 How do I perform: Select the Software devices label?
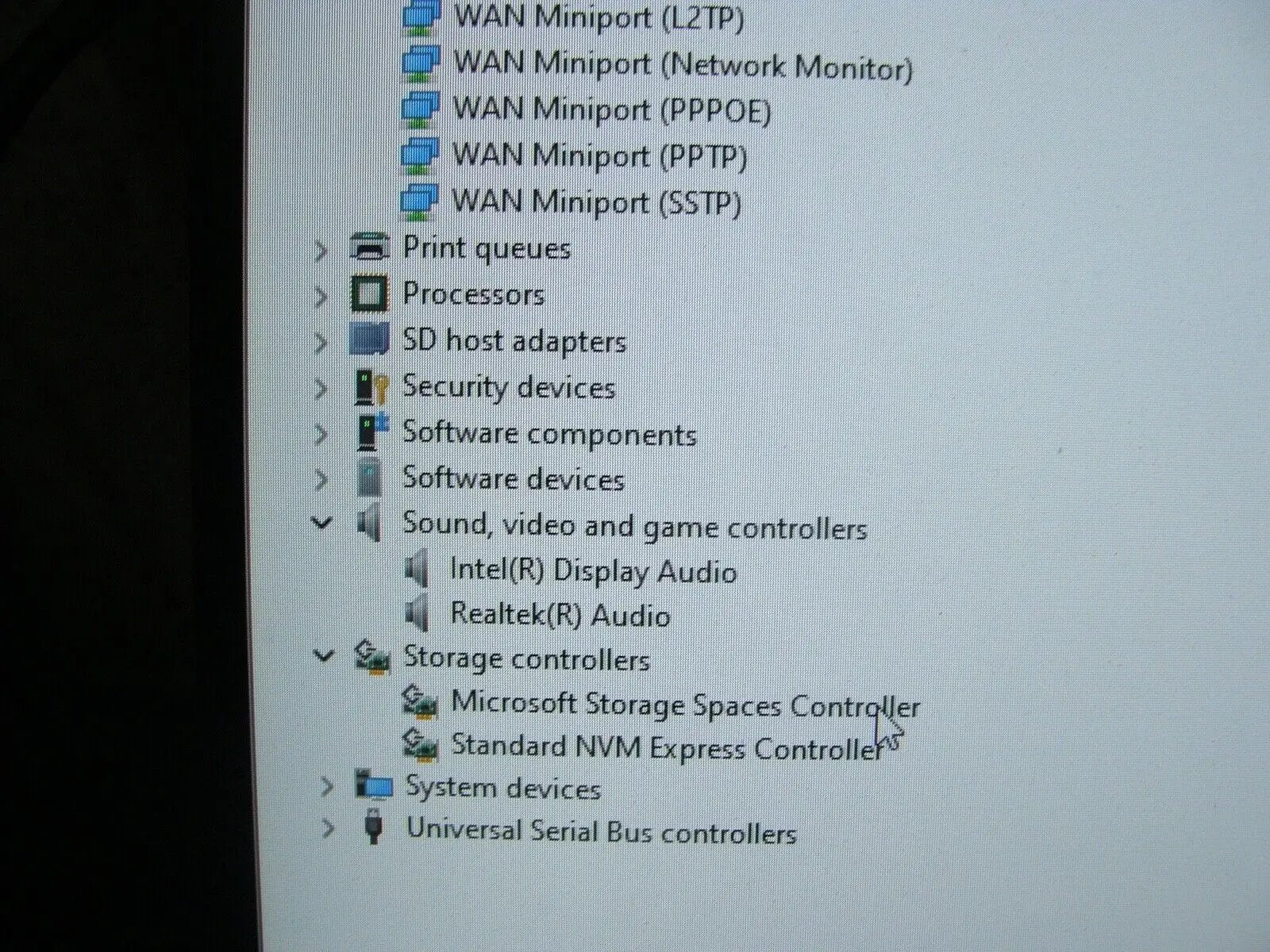point(514,479)
